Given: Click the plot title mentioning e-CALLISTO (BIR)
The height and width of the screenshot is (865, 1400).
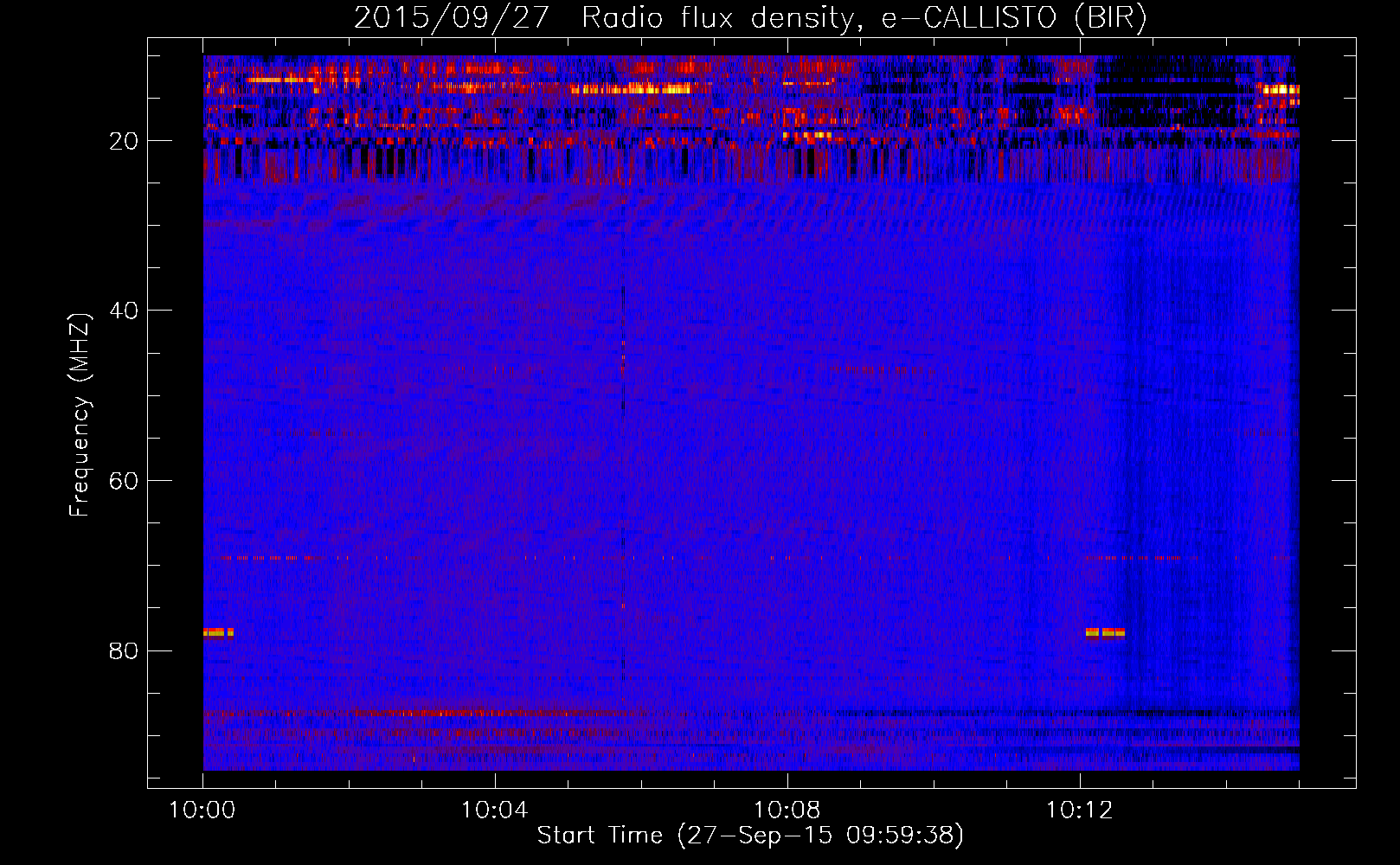Looking at the screenshot, I should click(750, 18).
